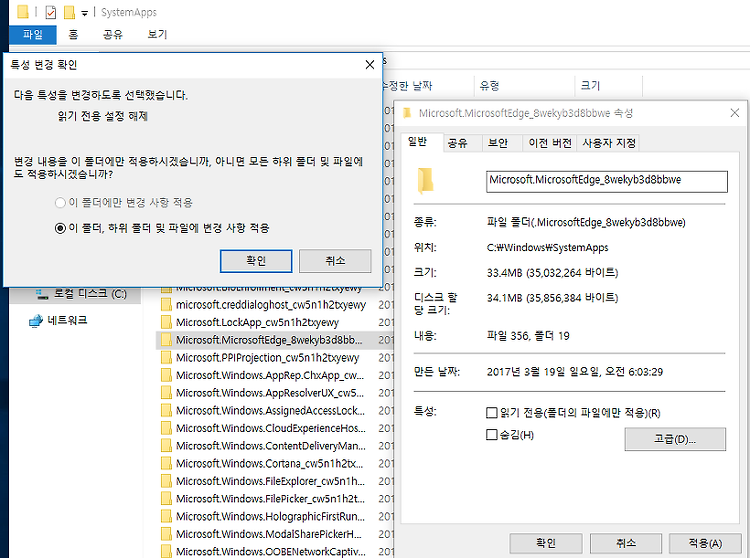This screenshot has width=750, height=558.
Task: Click 취소 in the properties window
Action: tap(626, 543)
